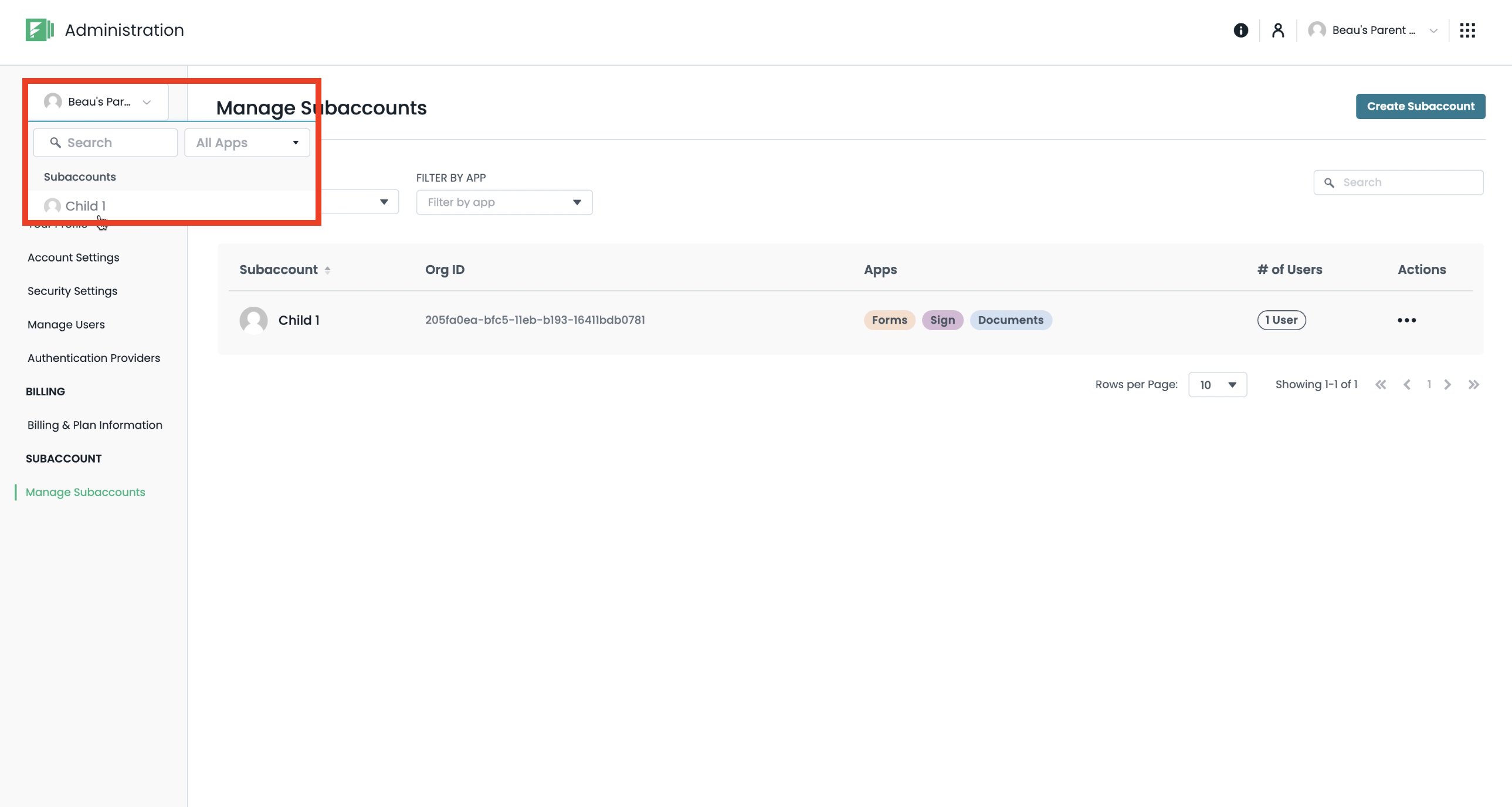Open the apps grid launcher icon
Screen dimensions: 1512x807
1467,30
